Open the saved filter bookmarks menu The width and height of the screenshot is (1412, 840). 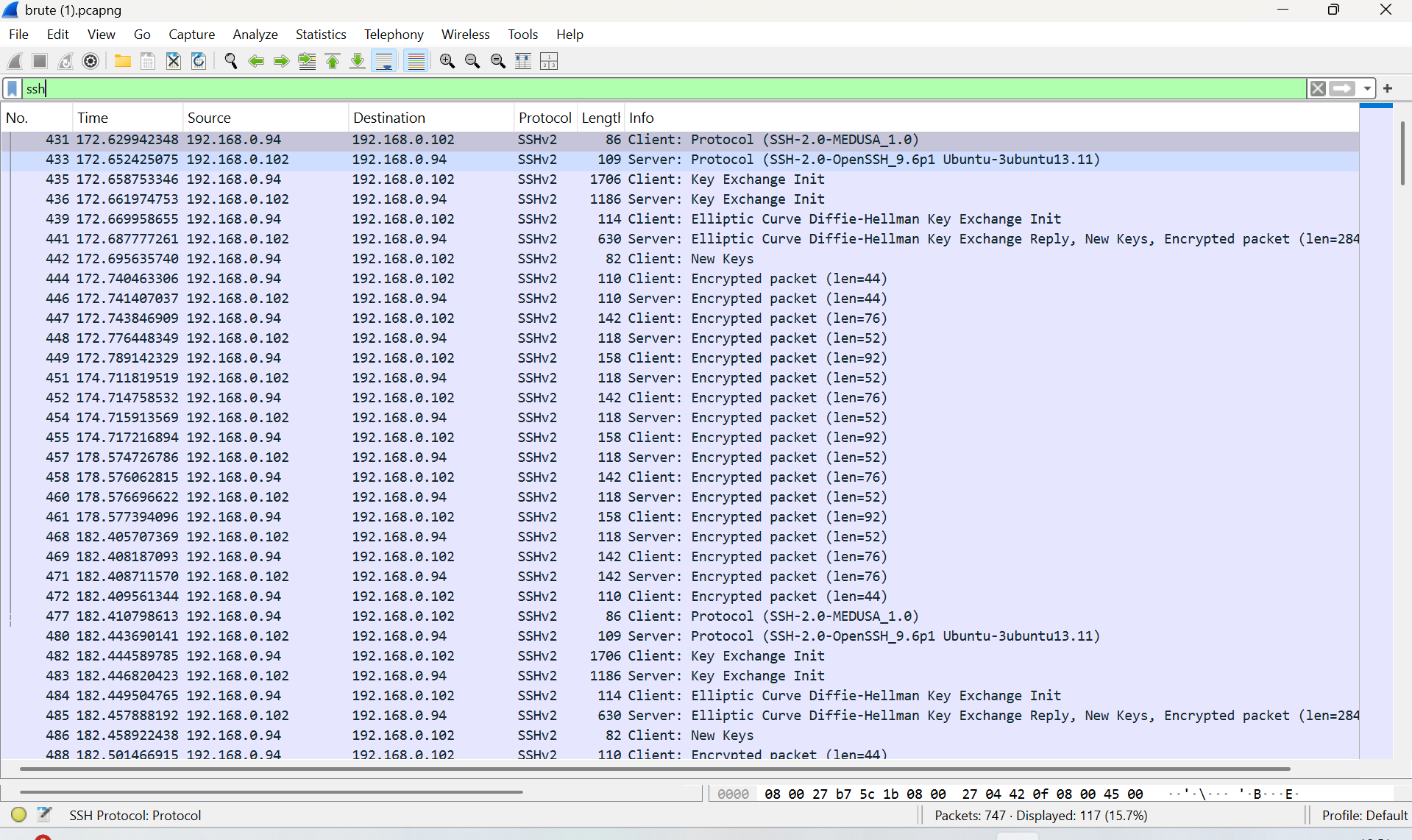point(13,88)
